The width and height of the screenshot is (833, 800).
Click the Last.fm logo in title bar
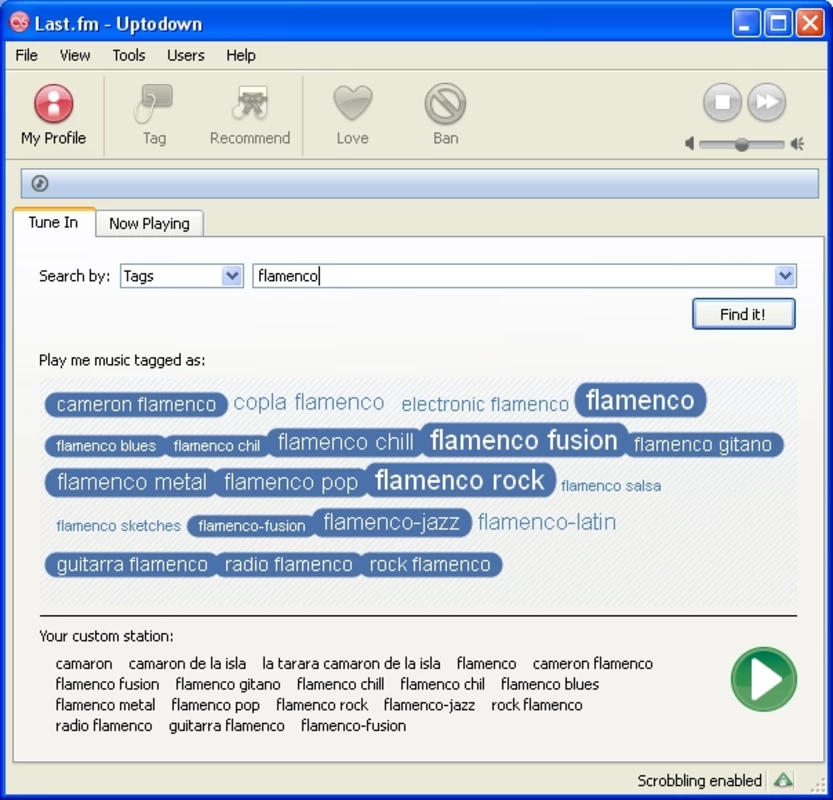(19, 22)
